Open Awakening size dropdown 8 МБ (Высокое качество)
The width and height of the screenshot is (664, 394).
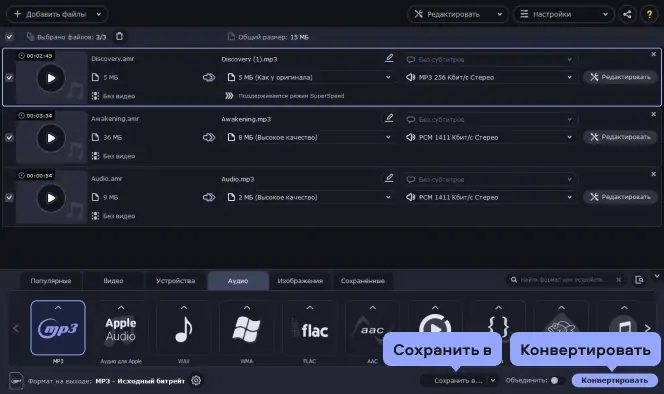[x=309, y=137]
